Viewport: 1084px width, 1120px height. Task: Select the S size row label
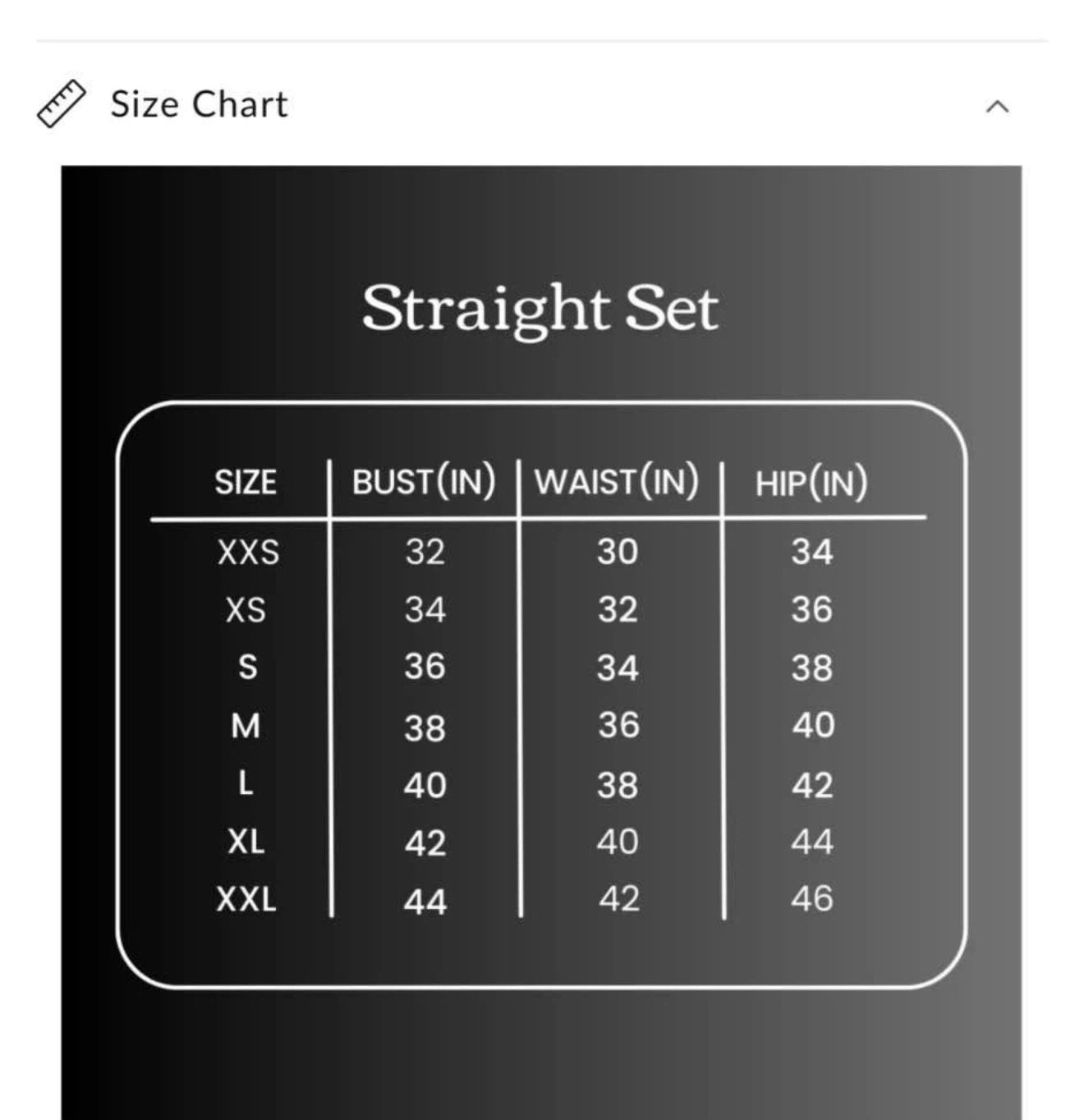pos(247,667)
